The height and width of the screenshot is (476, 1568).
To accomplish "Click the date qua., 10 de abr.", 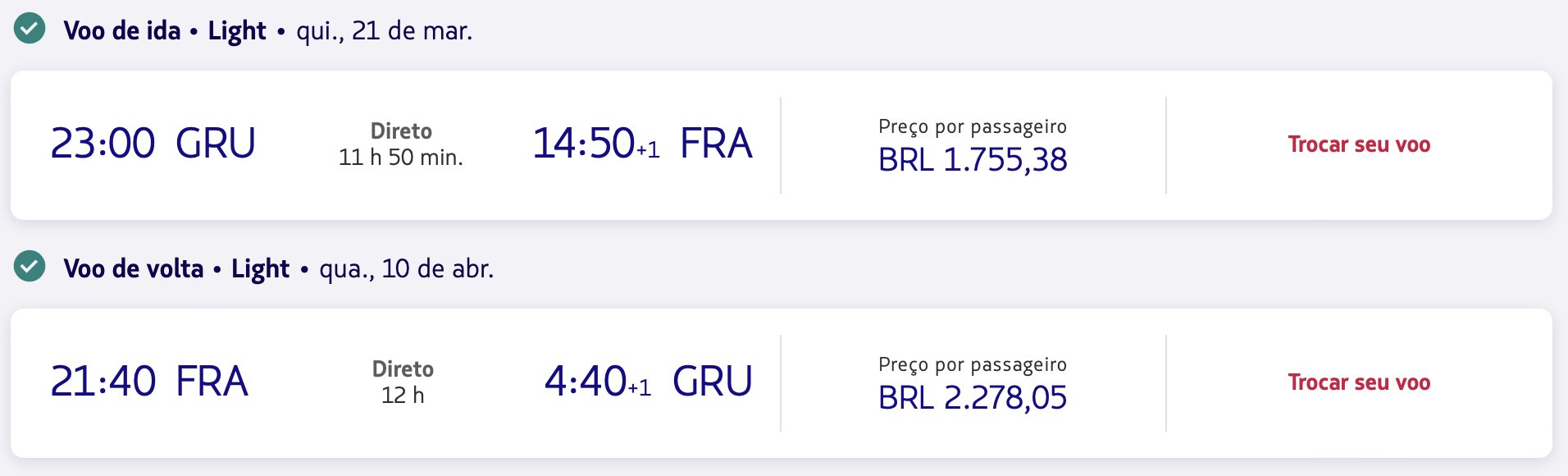I will pyautogui.click(x=407, y=268).
